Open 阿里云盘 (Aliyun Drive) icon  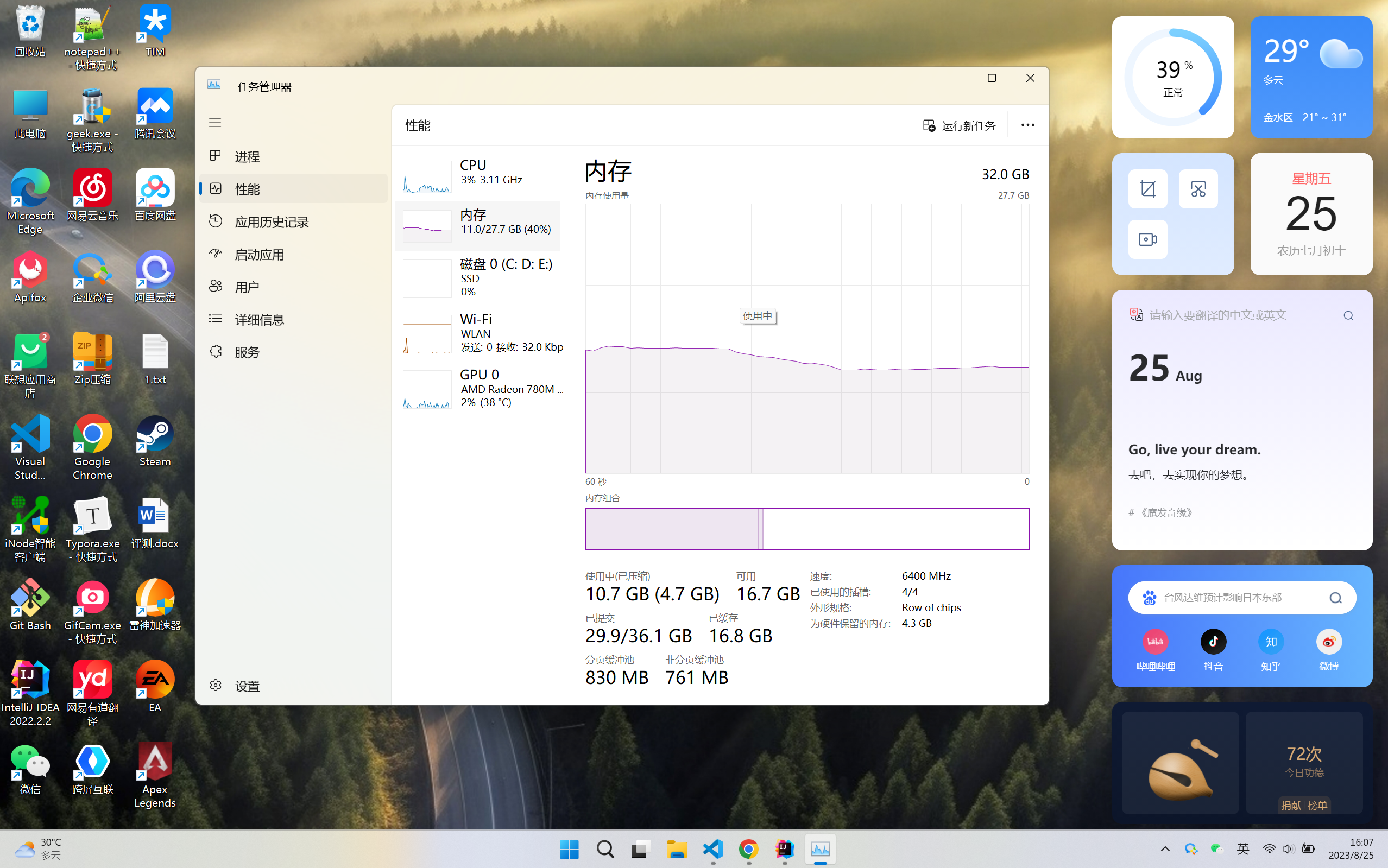click(x=155, y=277)
